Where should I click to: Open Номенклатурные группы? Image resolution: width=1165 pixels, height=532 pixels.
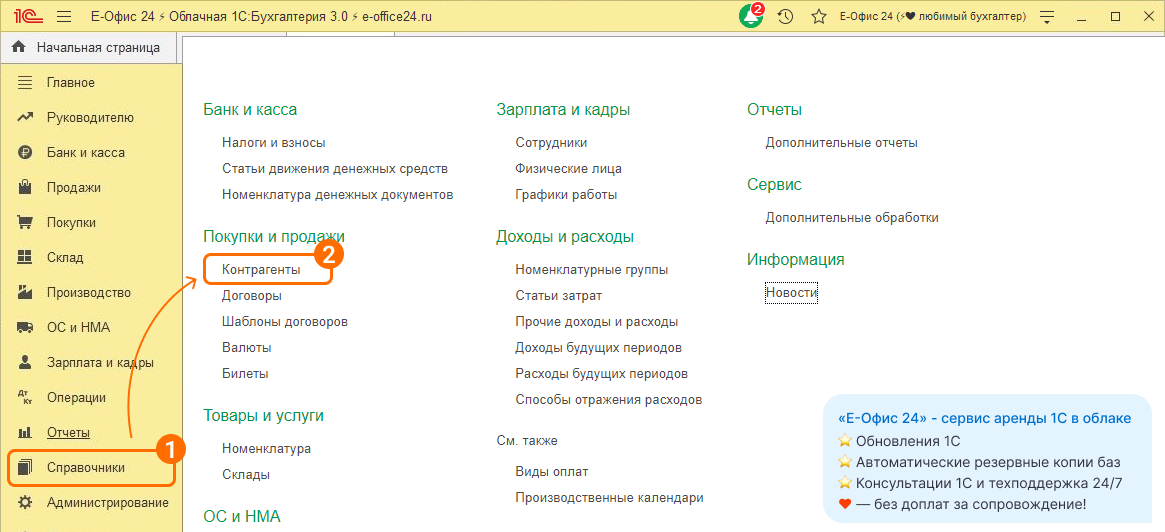(x=591, y=270)
